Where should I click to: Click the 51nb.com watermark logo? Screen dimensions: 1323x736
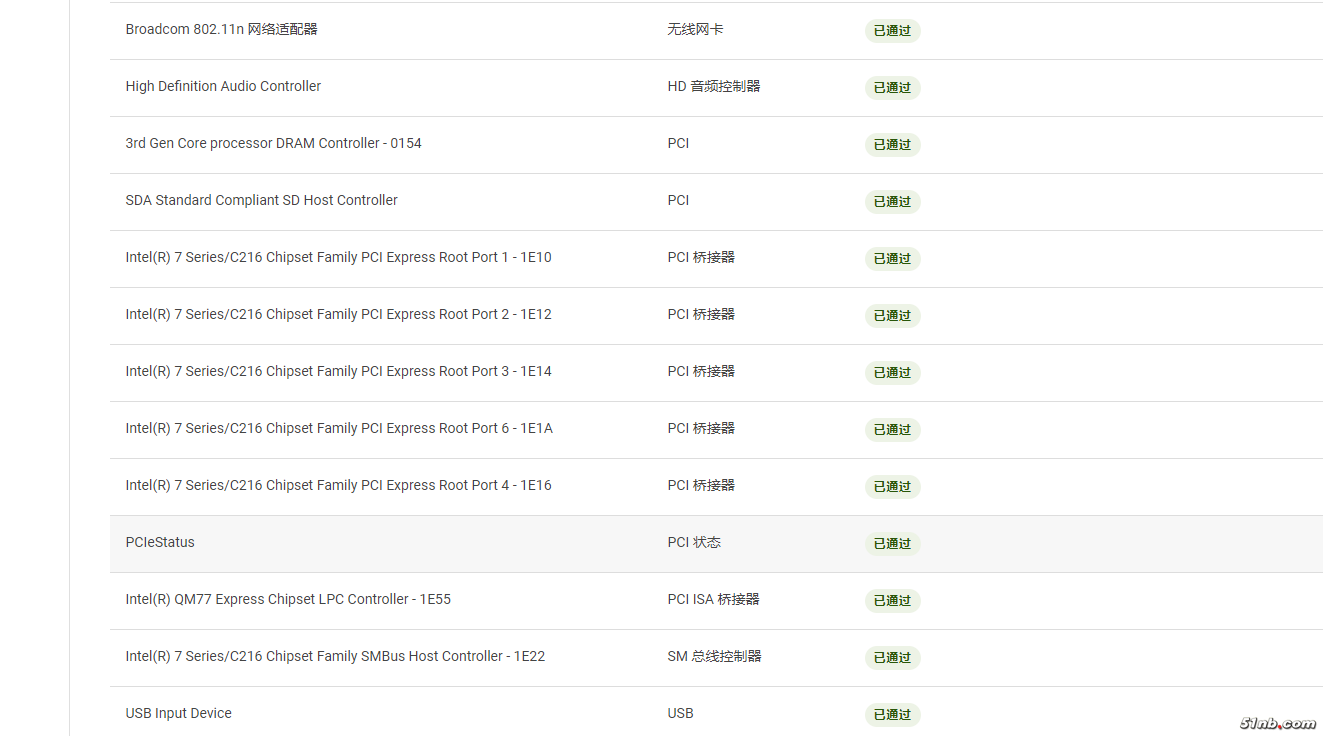point(1277,723)
